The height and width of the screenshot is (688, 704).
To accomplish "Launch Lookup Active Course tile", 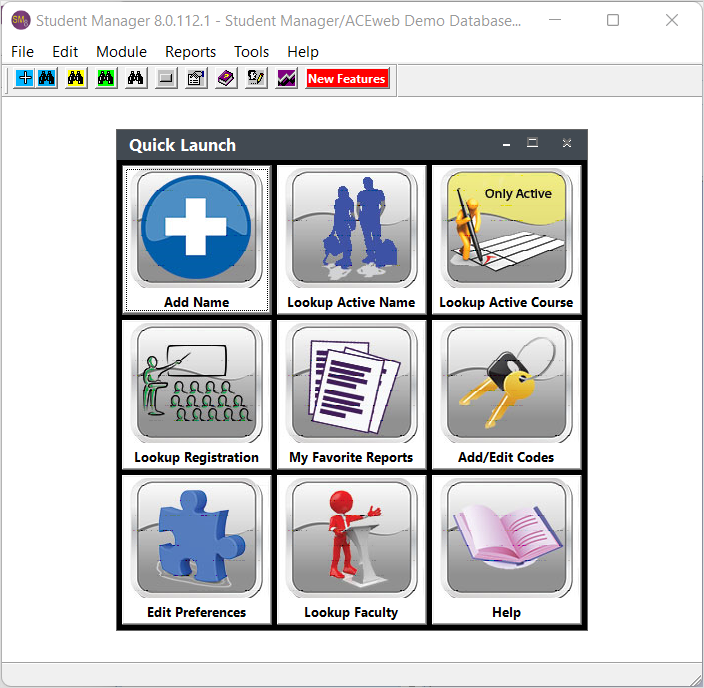I will click(506, 239).
